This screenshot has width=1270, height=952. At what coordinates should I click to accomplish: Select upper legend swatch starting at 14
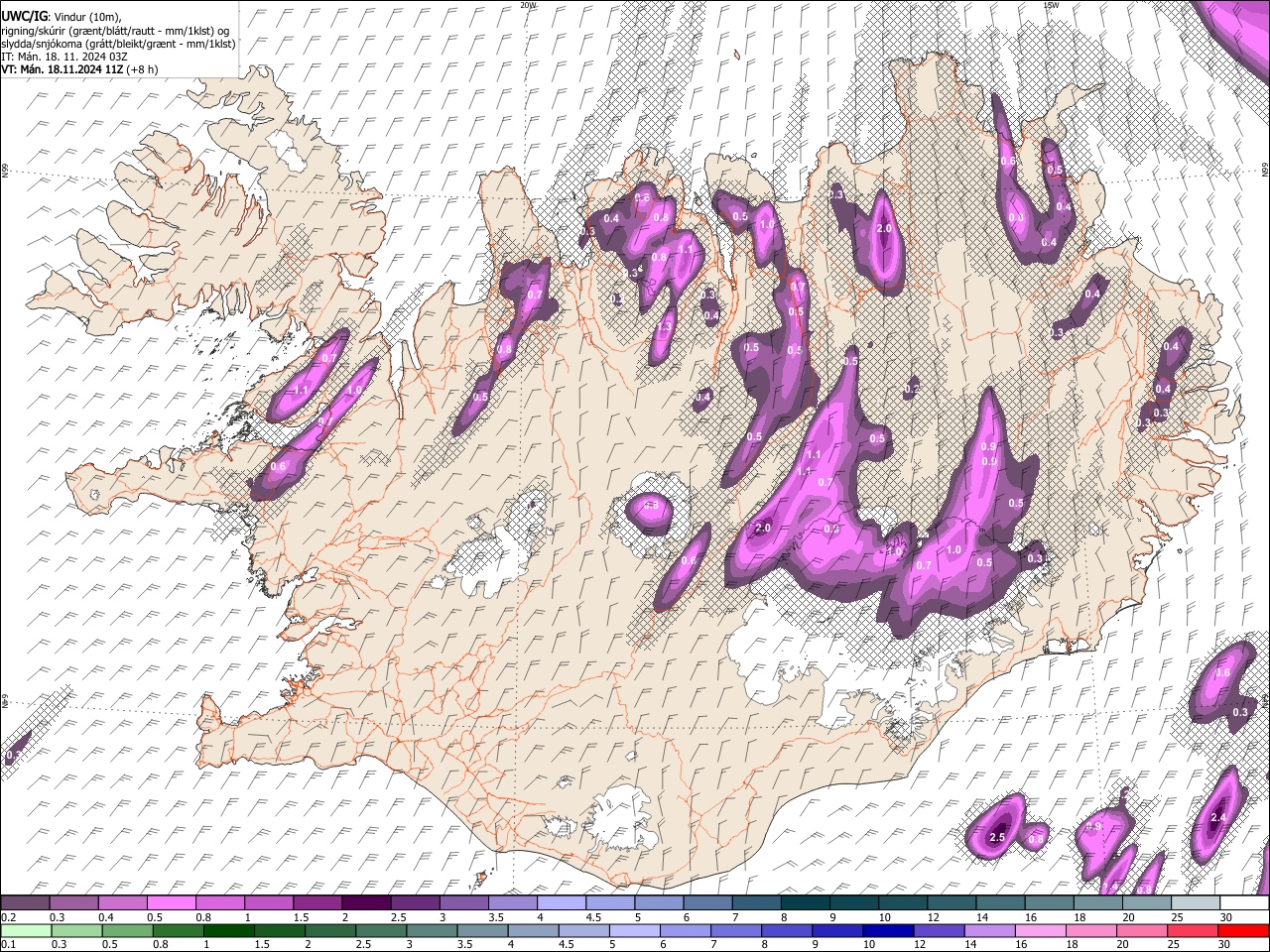click(998, 903)
